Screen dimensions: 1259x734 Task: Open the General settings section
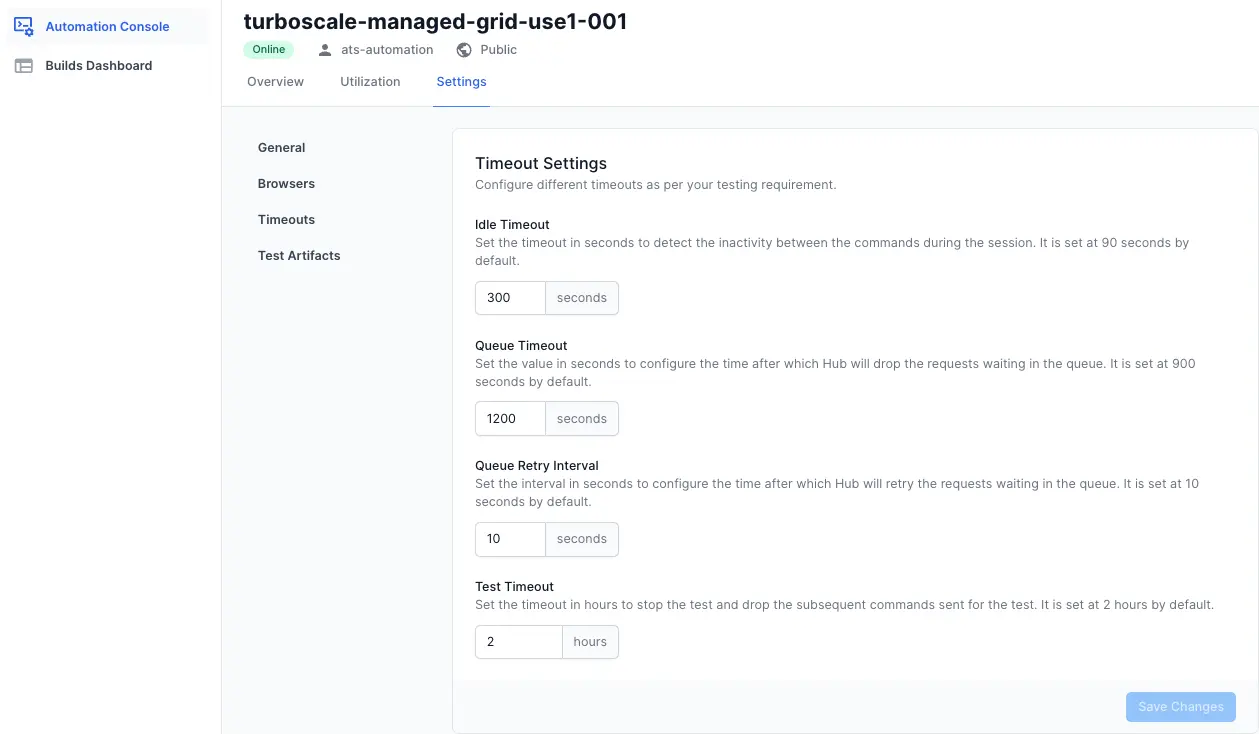[x=281, y=147]
